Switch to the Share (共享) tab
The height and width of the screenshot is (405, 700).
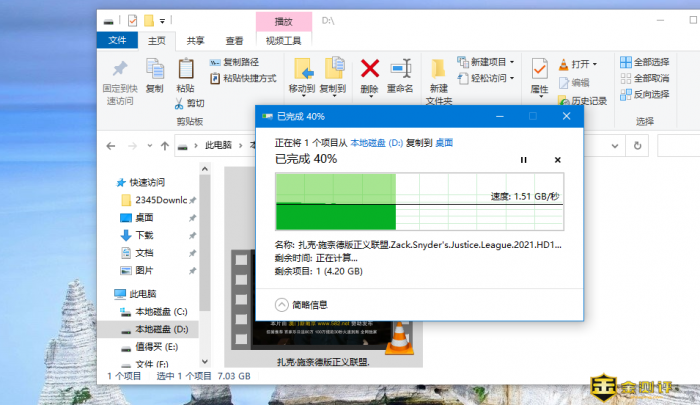click(195, 40)
